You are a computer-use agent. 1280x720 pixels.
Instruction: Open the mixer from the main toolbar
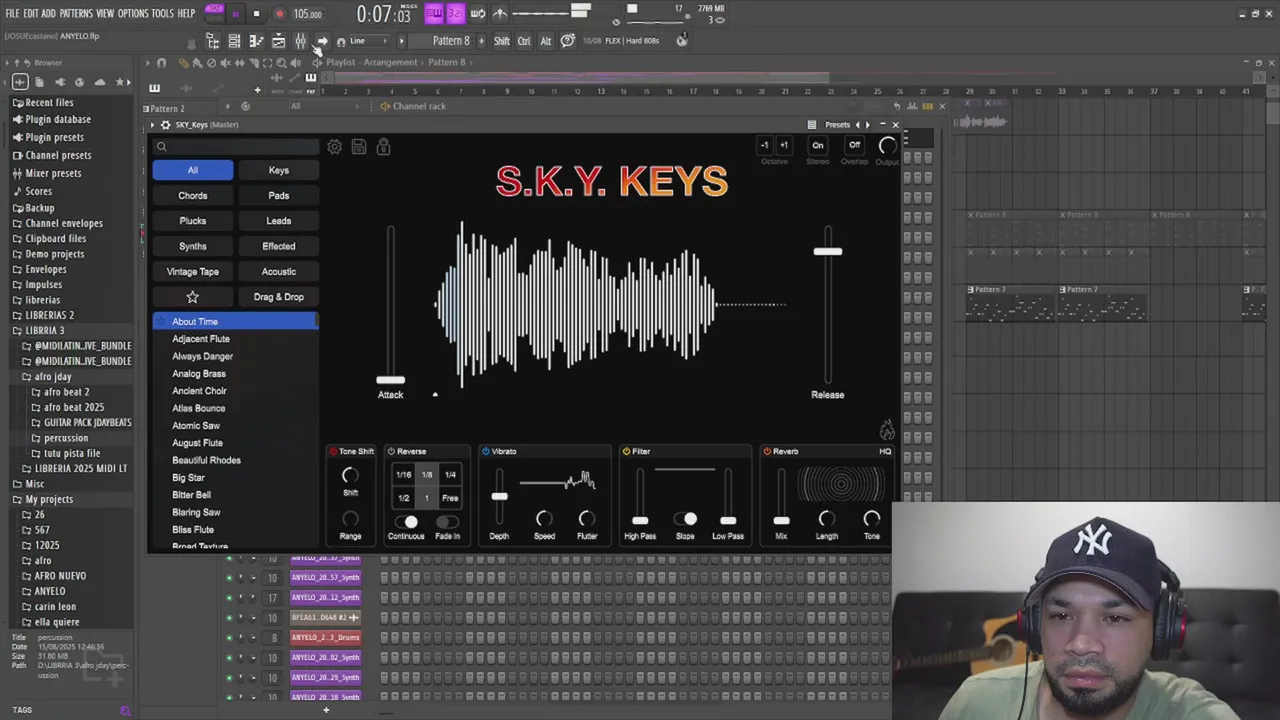(300, 41)
